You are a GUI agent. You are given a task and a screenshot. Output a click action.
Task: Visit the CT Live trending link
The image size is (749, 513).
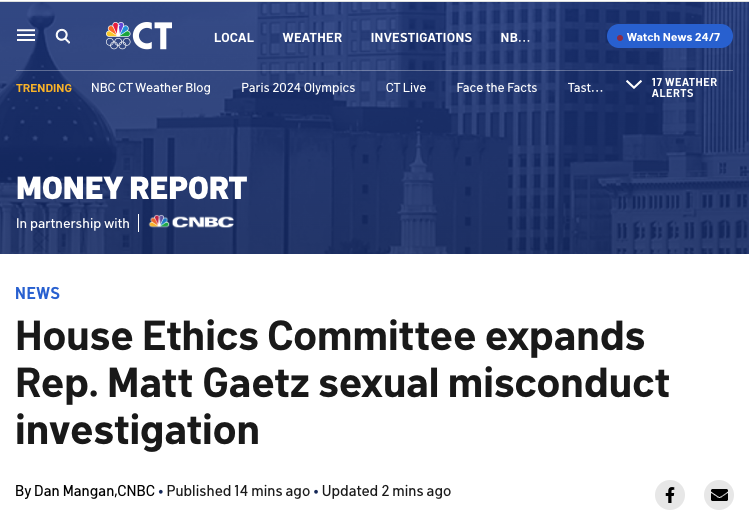click(x=406, y=87)
